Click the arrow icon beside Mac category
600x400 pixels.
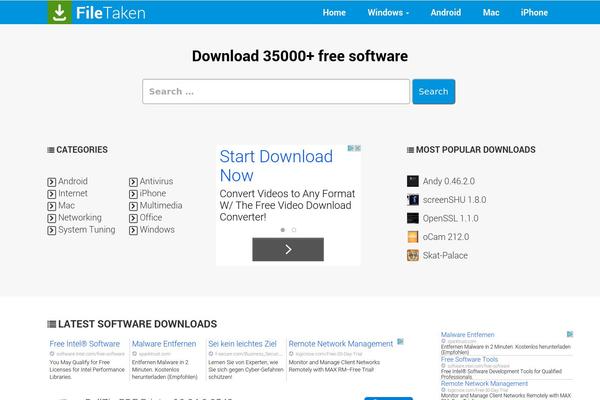tap(52, 206)
